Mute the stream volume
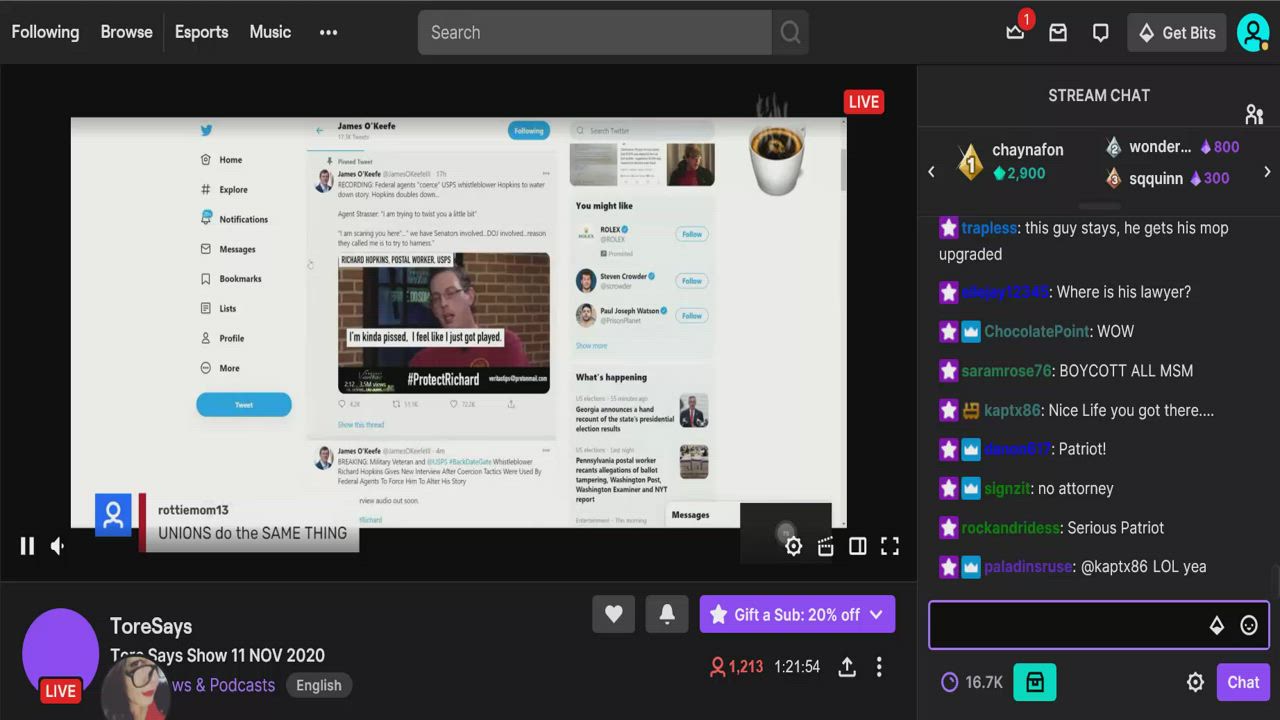The height and width of the screenshot is (720, 1280). click(x=59, y=546)
